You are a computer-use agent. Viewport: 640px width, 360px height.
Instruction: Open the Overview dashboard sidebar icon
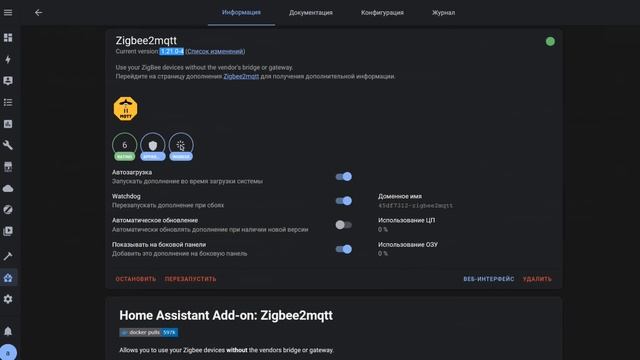tap(8, 38)
